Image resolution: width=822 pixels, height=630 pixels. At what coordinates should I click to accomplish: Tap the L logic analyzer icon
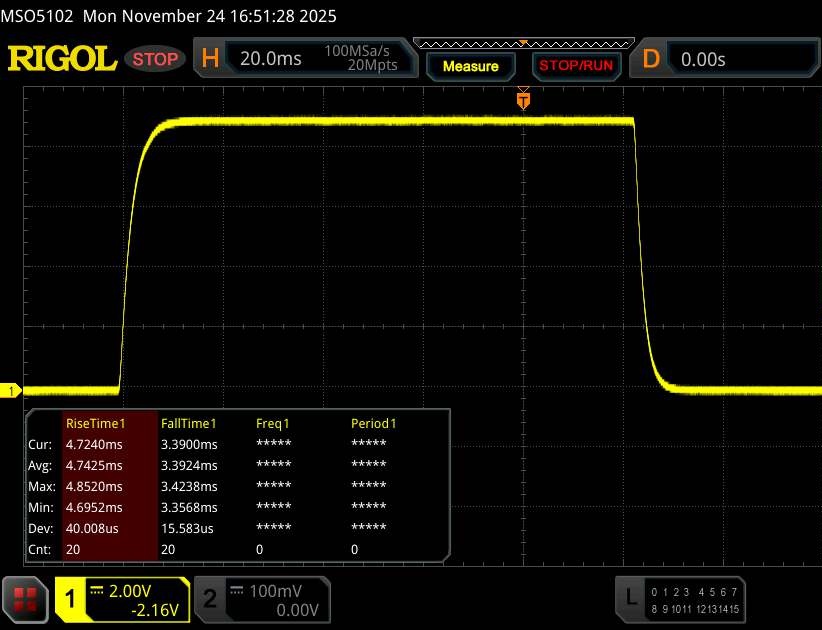[630, 598]
